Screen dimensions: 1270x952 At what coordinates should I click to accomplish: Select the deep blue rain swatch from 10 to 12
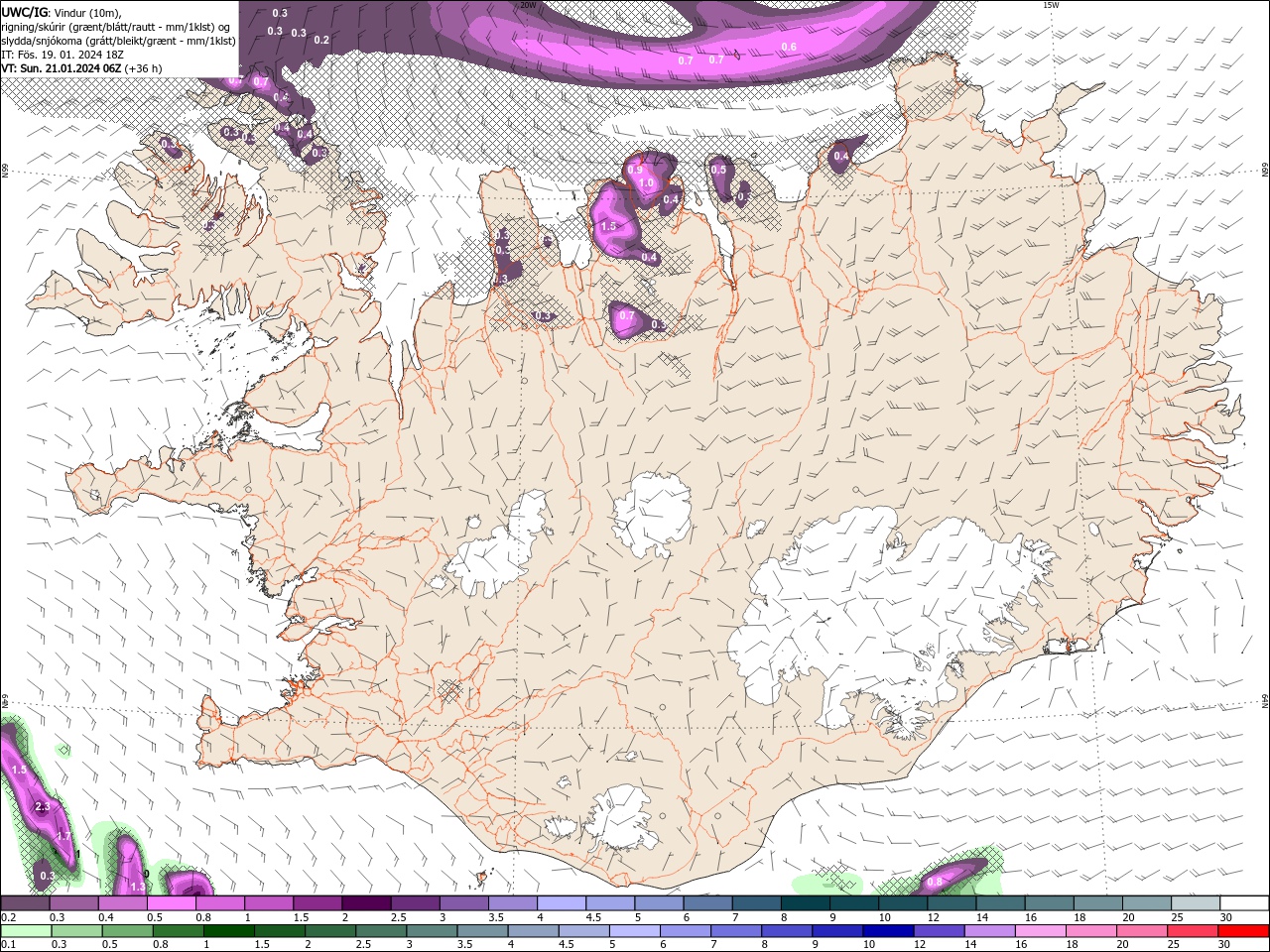tap(889, 931)
